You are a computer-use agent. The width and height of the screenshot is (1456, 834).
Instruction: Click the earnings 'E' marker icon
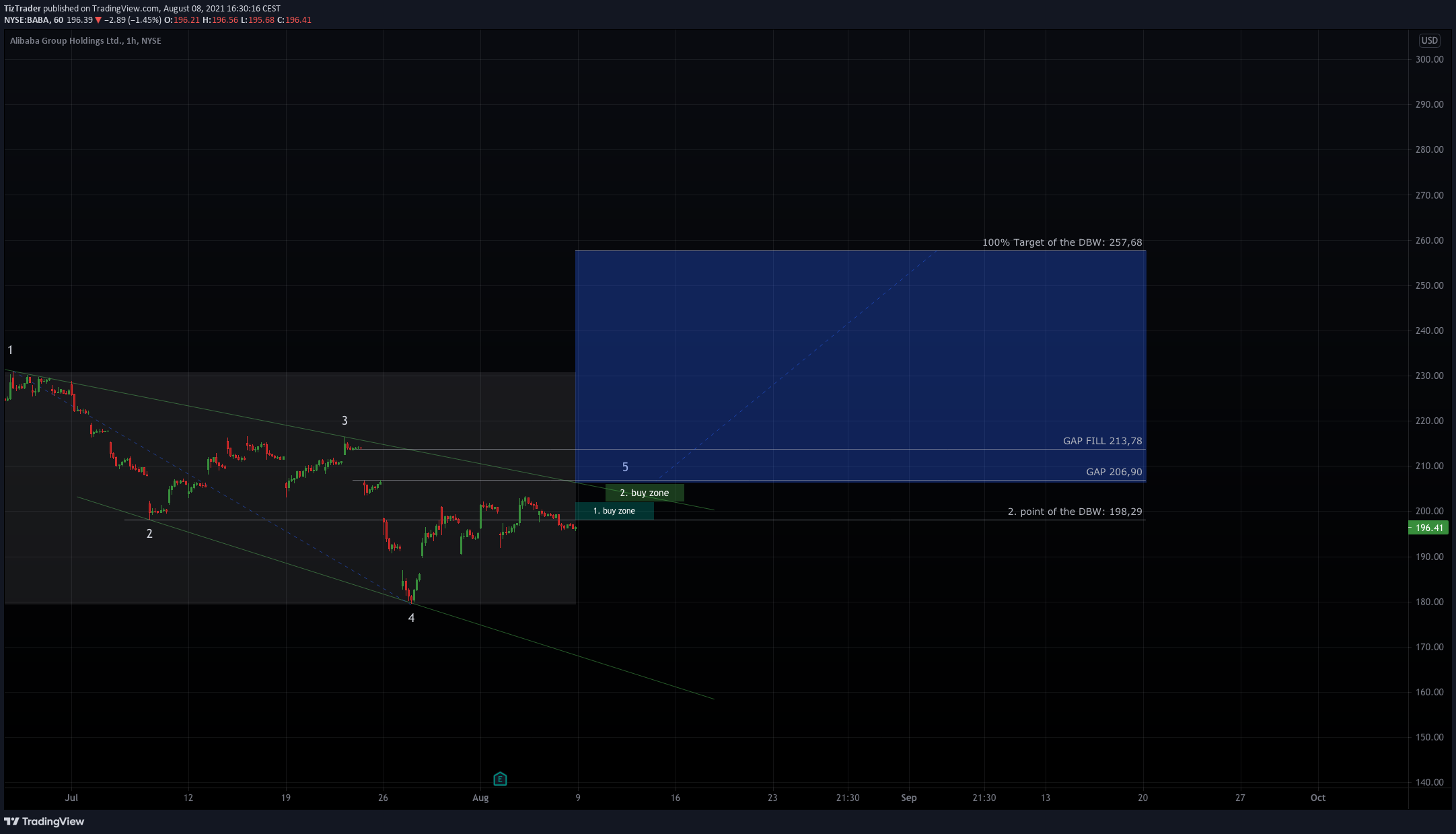pyautogui.click(x=500, y=779)
